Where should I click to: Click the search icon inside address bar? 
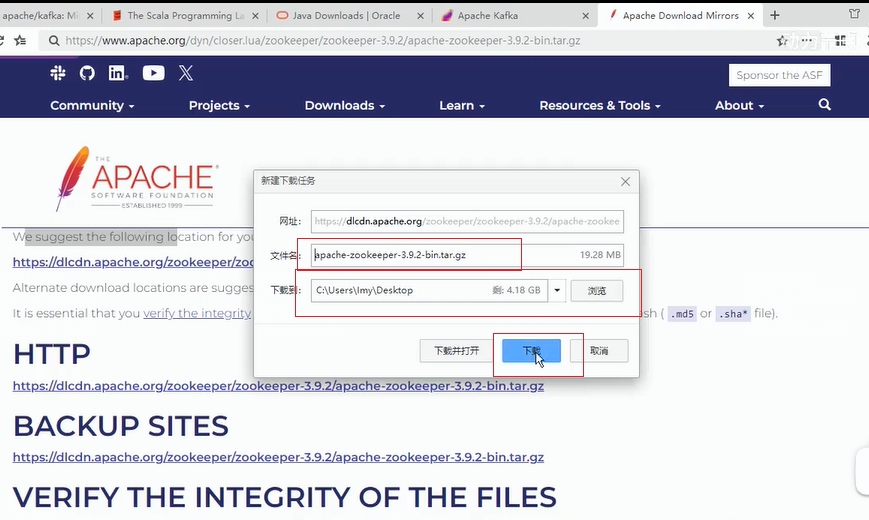[x=54, y=40]
